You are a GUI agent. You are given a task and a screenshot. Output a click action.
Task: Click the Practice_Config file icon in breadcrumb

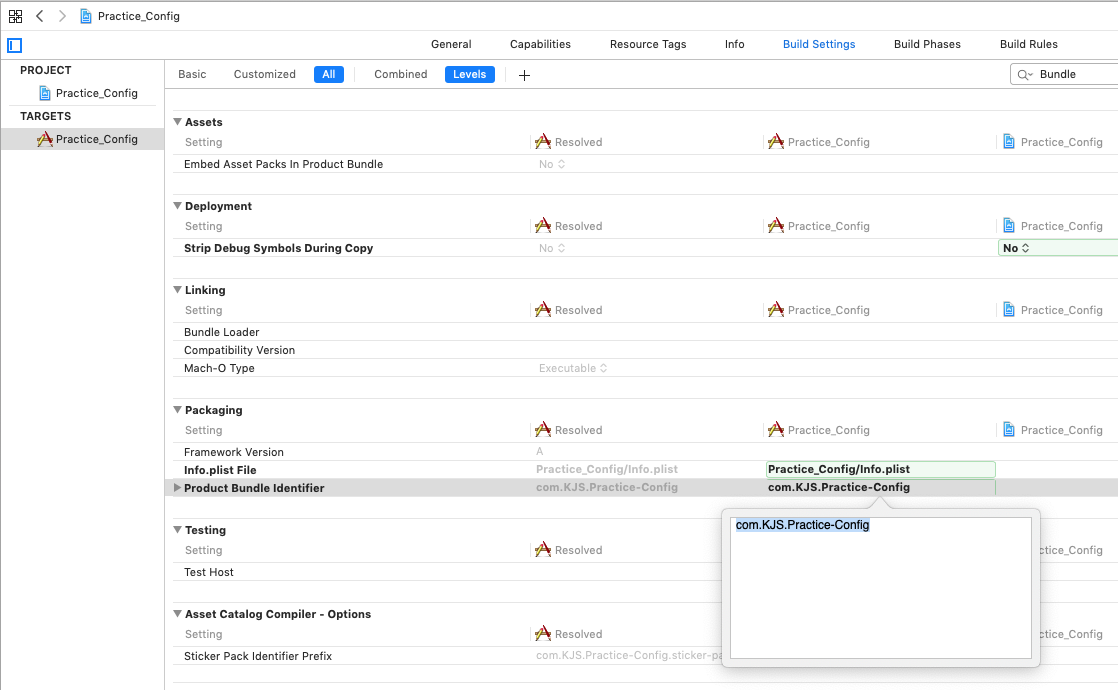click(86, 16)
